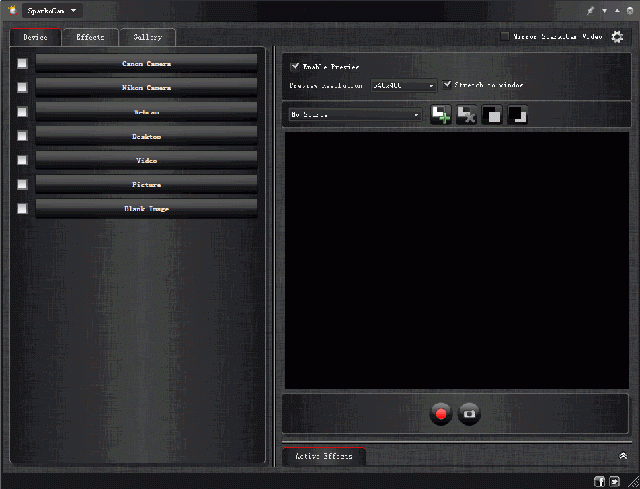Image resolution: width=640 pixels, height=489 pixels.
Task: Start recording with the red record button
Action: point(441,414)
